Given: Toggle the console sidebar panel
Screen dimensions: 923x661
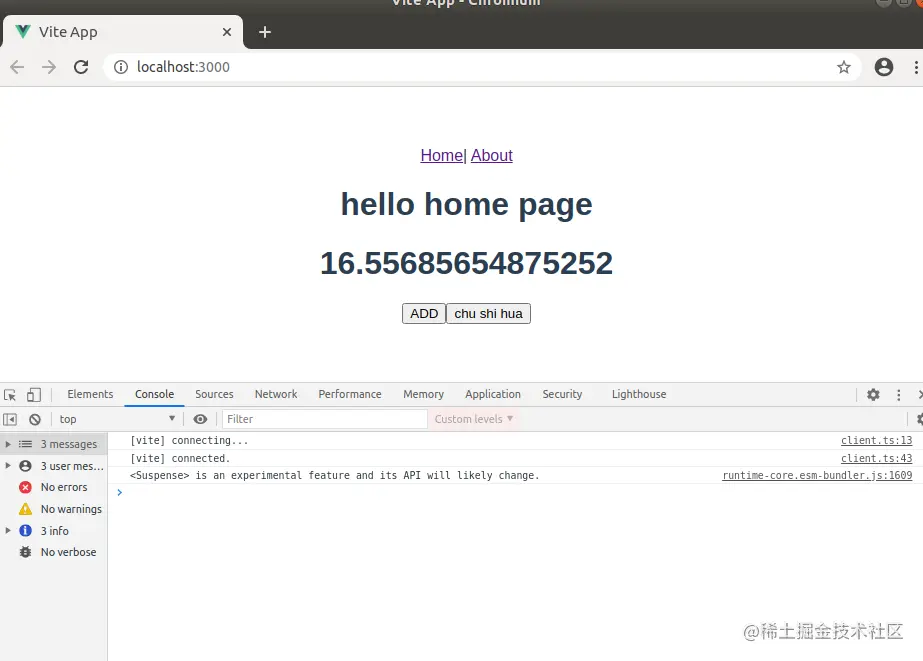Looking at the screenshot, I should (x=10, y=419).
